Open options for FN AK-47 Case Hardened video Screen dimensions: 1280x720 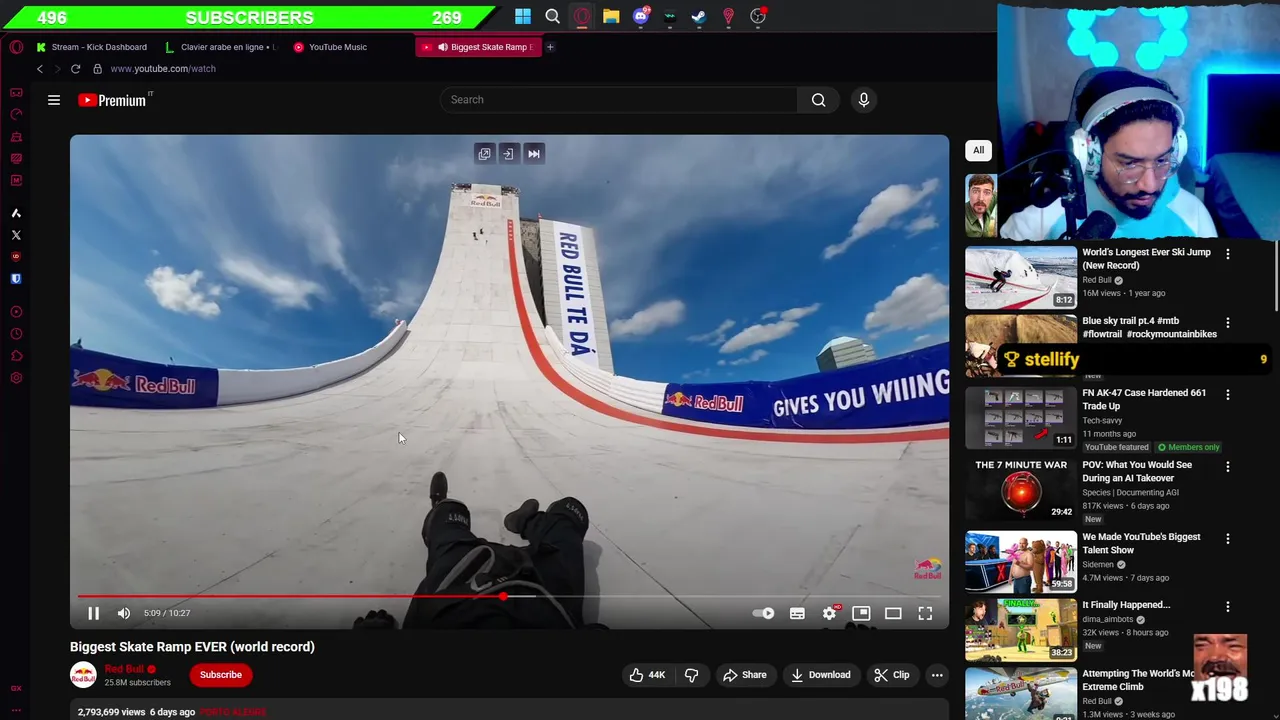(1227, 395)
